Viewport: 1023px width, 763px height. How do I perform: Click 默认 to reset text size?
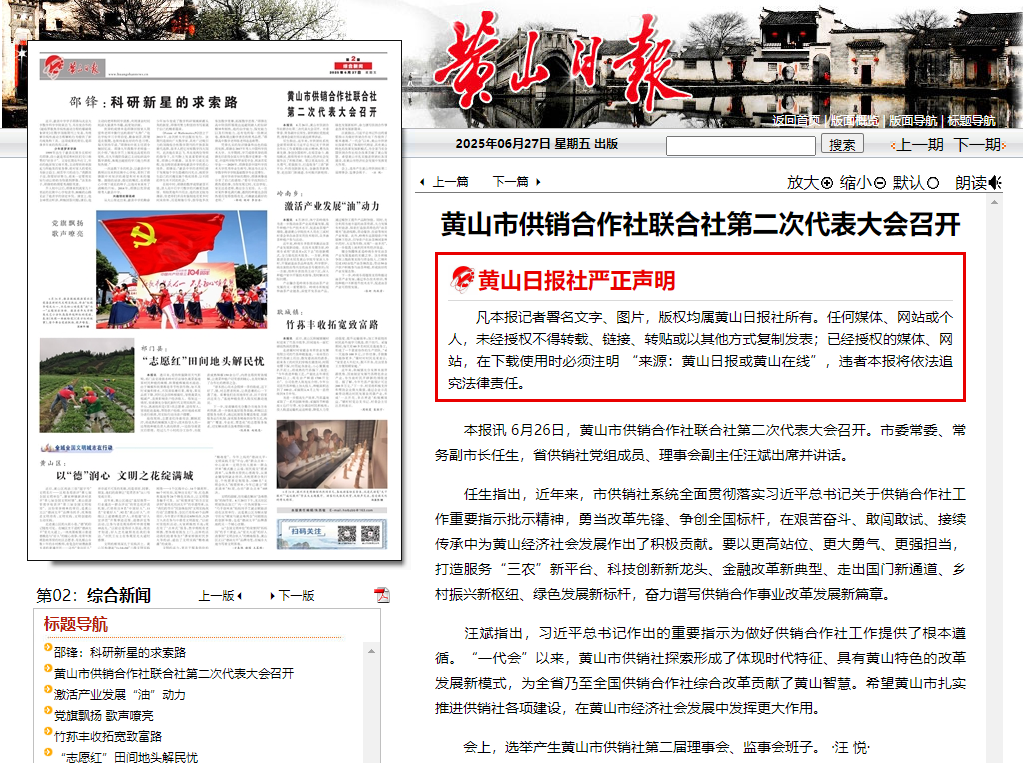(x=909, y=183)
